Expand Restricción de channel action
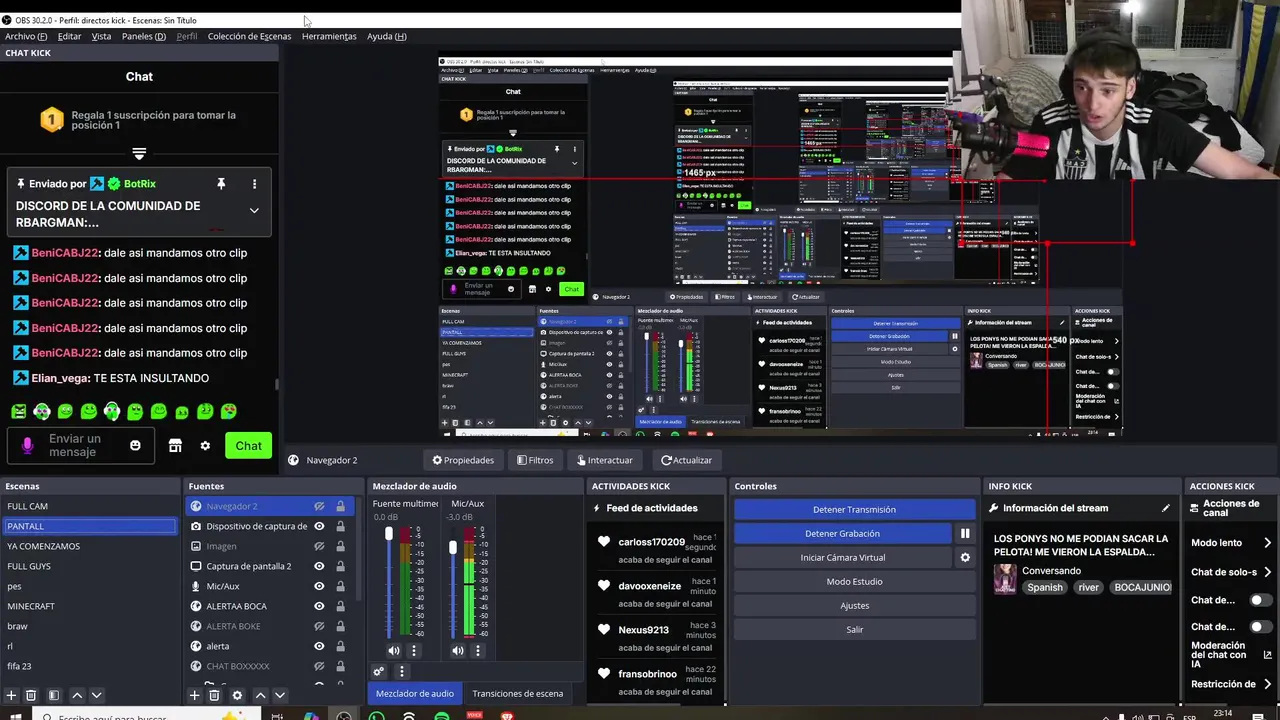Screen dimensions: 1280x720 coord(1268,684)
